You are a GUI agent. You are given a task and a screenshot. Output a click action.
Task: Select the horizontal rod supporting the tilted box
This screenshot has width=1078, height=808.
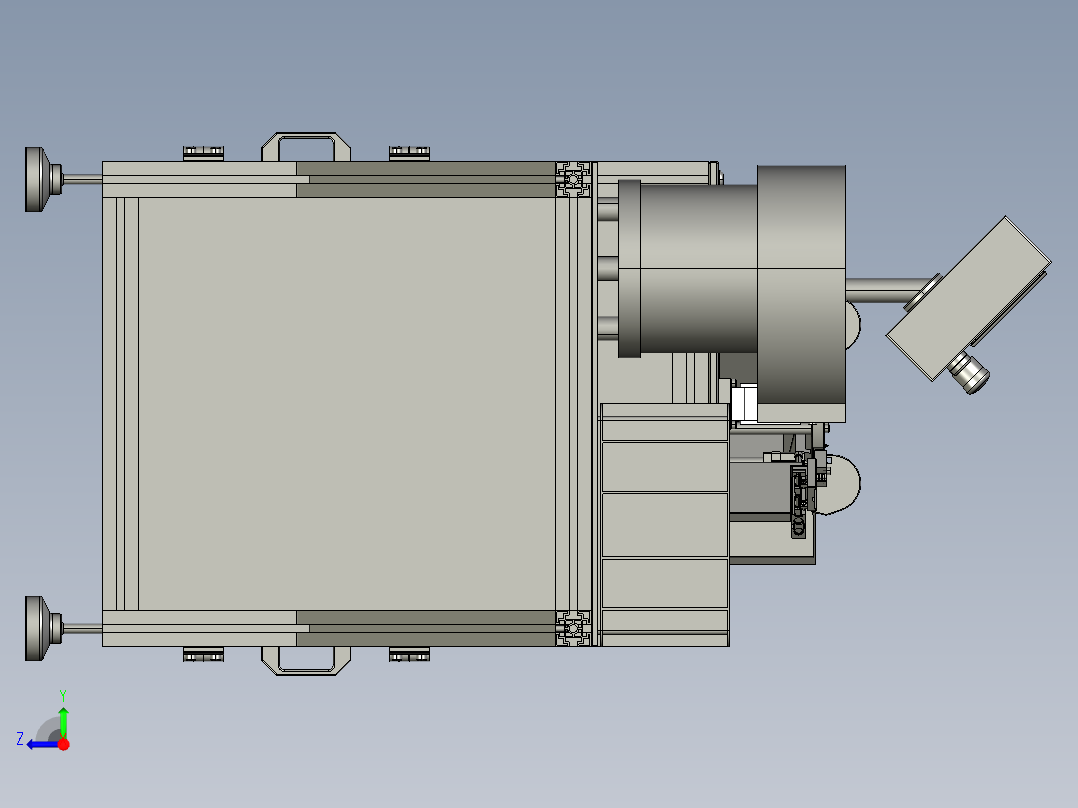[x=887, y=291]
